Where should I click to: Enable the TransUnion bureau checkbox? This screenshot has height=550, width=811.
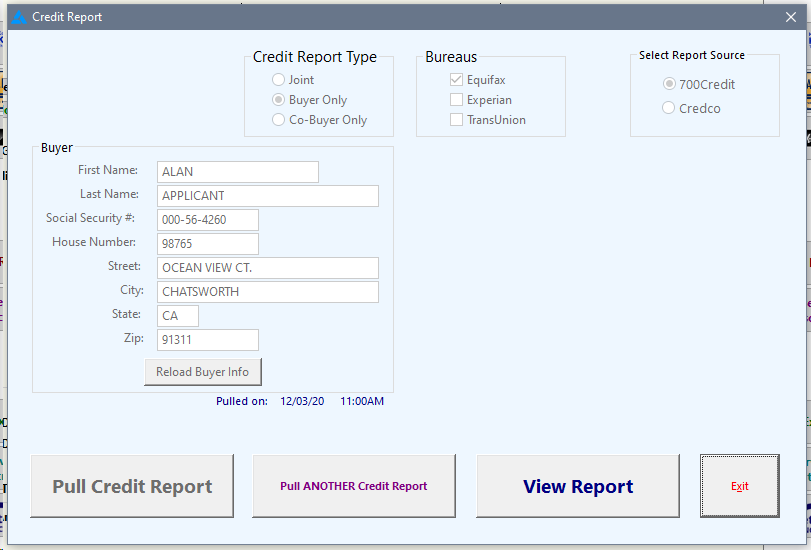[x=457, y=120]
